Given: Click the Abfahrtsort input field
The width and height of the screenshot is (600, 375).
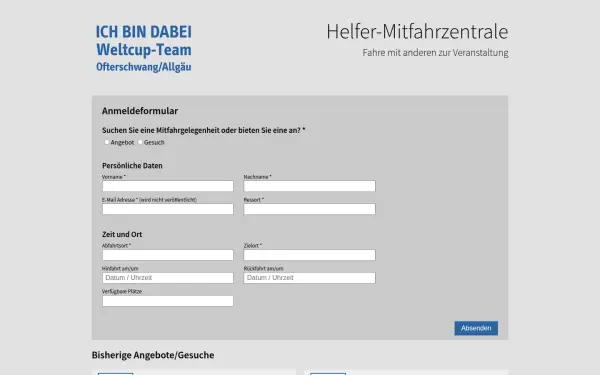Looking at the screenshot, I should tap(168, 255).
